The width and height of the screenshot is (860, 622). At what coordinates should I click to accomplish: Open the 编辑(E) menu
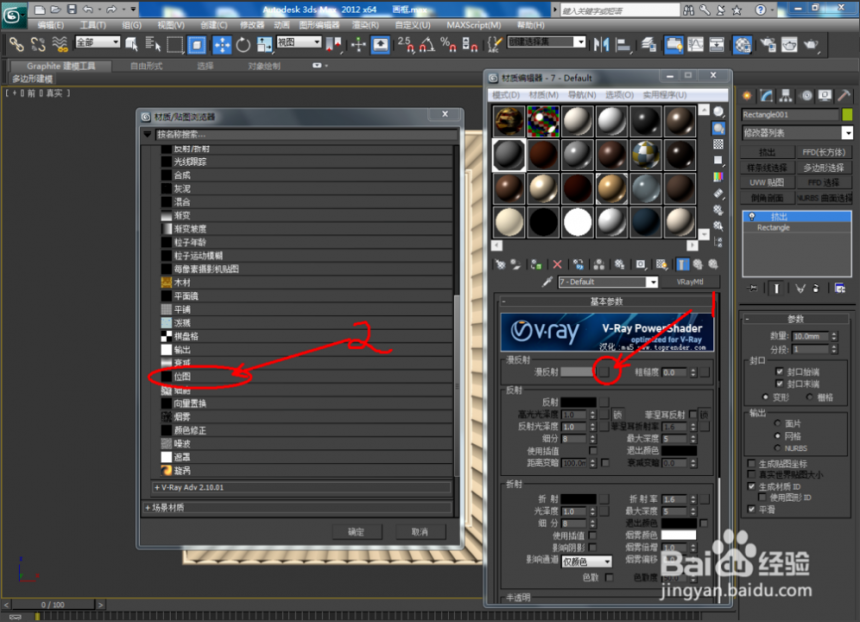(50, 25)
